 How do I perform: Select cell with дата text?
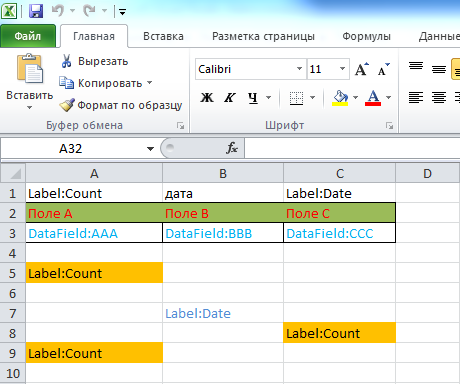[x=223, y=193]
